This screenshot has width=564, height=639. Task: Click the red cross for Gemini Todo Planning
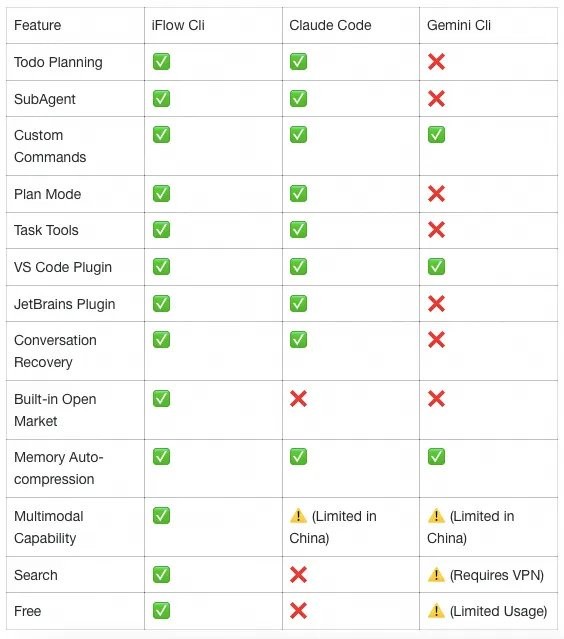[x=436, y=62]
